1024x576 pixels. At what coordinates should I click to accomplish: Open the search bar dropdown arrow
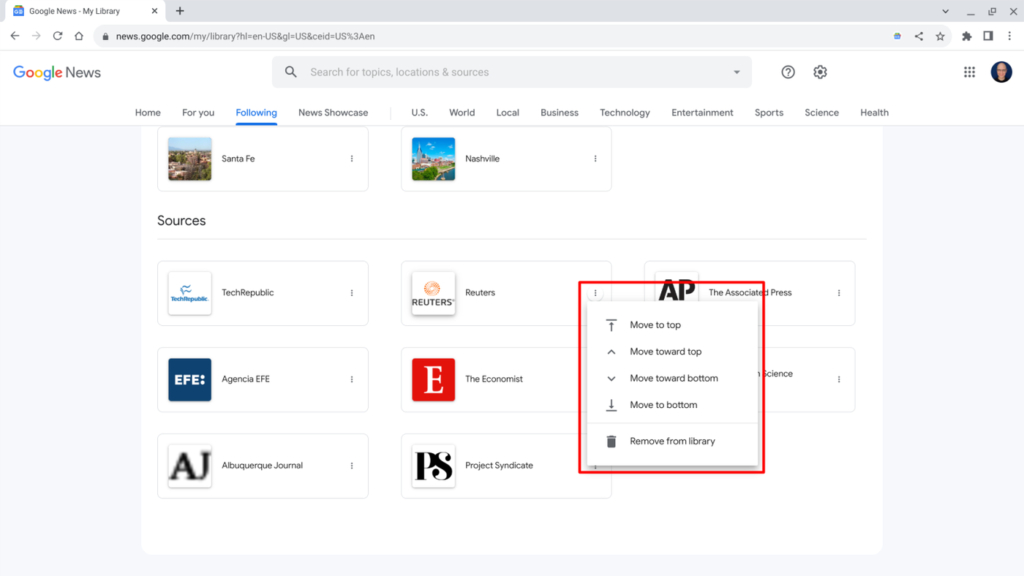tap(736, 72)
